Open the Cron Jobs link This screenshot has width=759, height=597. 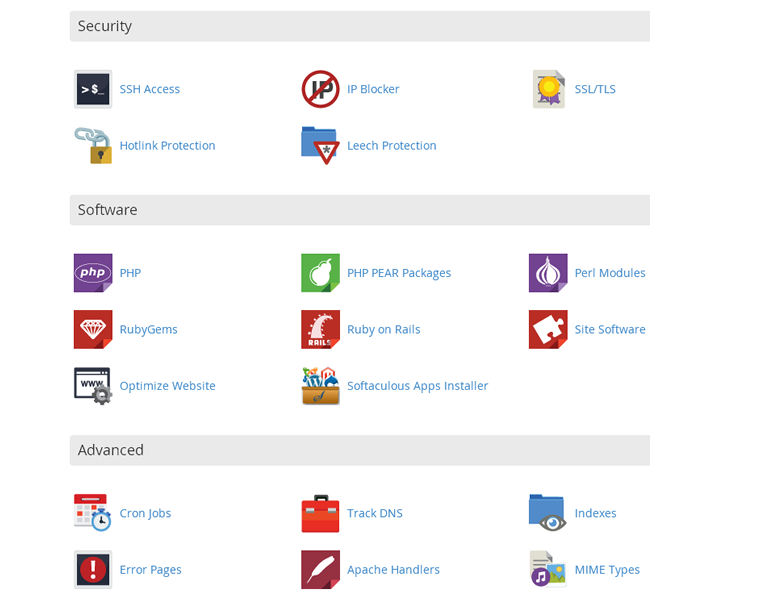click(145, 513)
